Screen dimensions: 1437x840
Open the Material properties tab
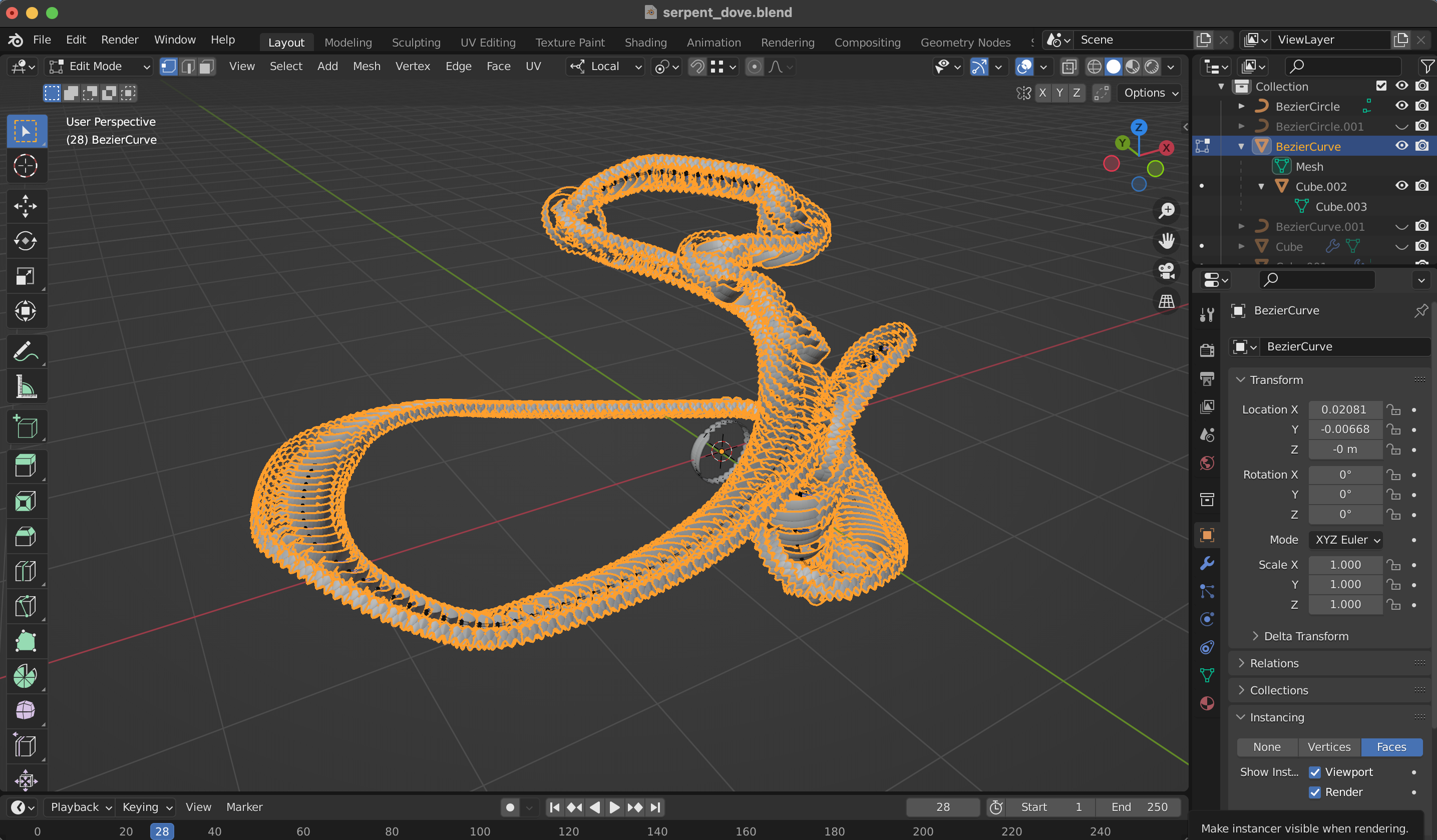[x=1207, y=703]
